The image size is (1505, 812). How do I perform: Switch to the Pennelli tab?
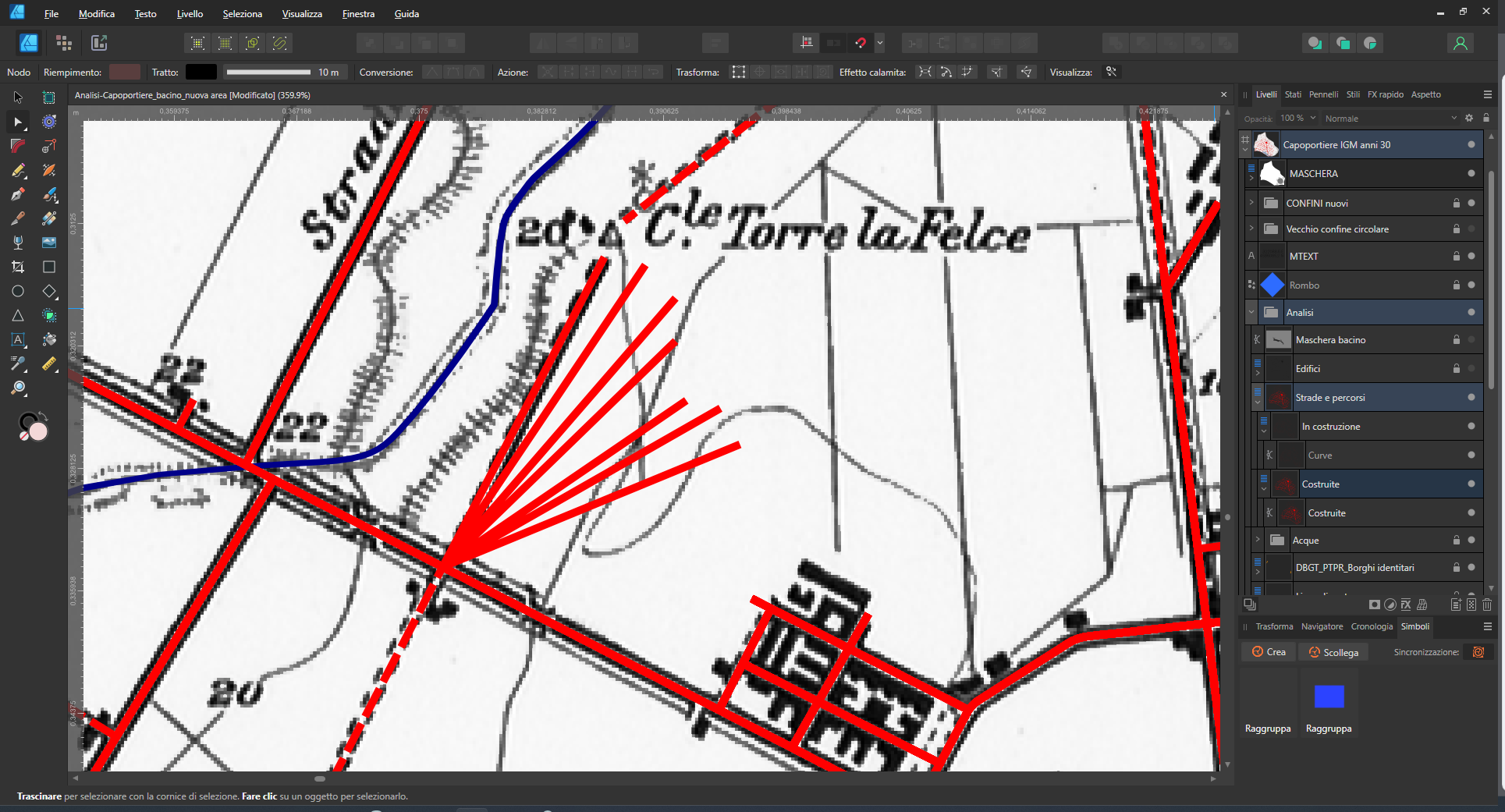1323,94
